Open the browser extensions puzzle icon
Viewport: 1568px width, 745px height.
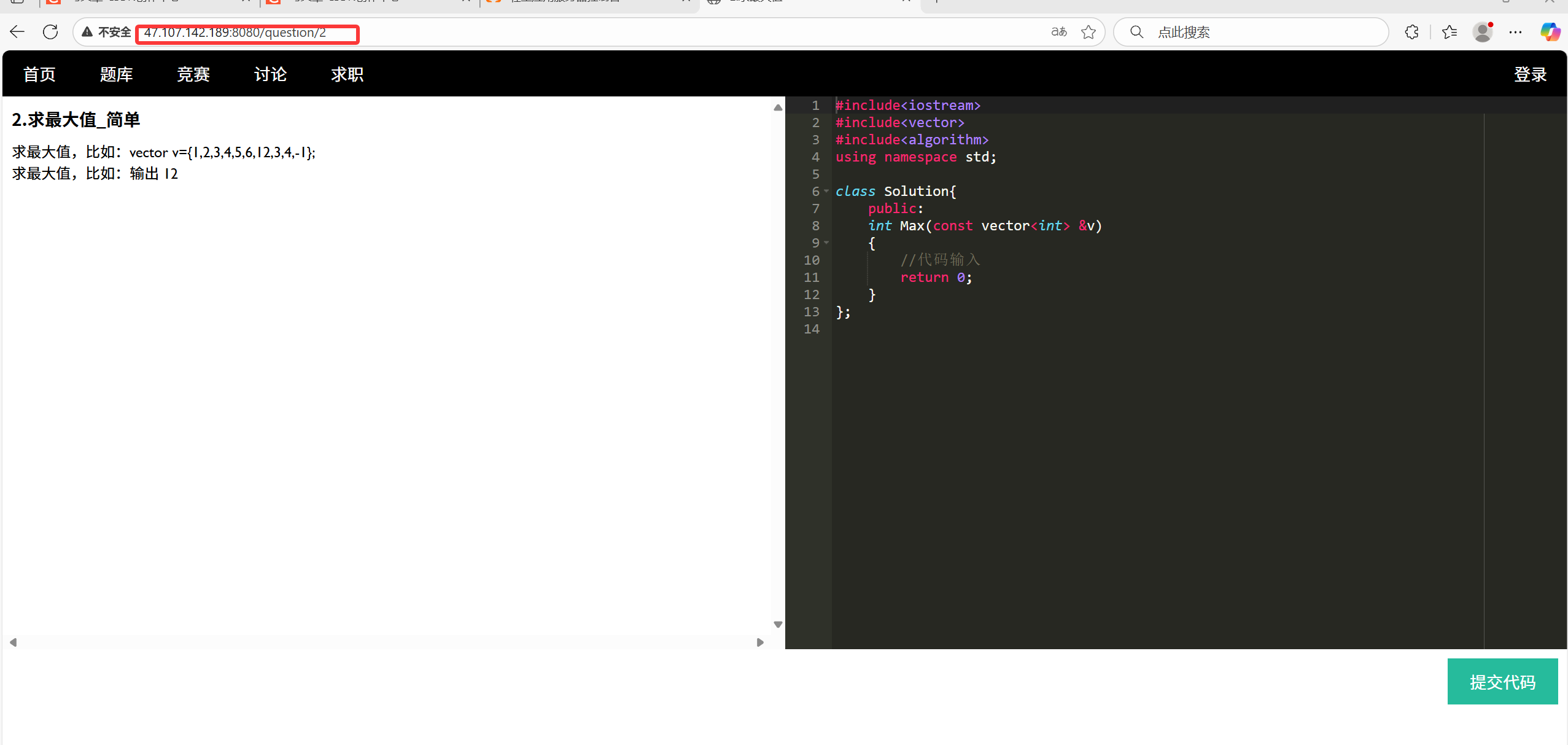(1411, 32)
